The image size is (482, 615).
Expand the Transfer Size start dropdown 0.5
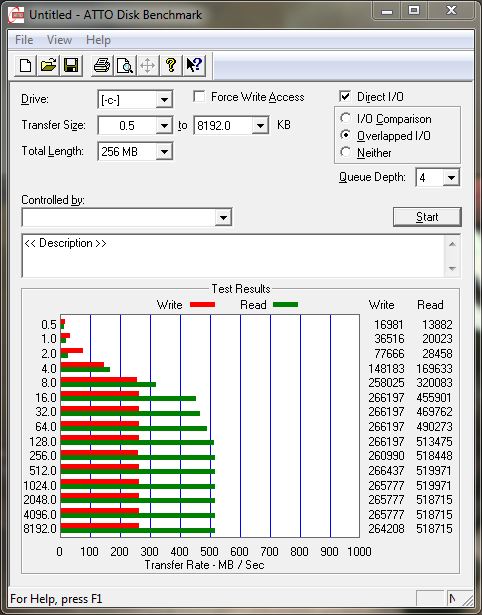coord(164,126)
